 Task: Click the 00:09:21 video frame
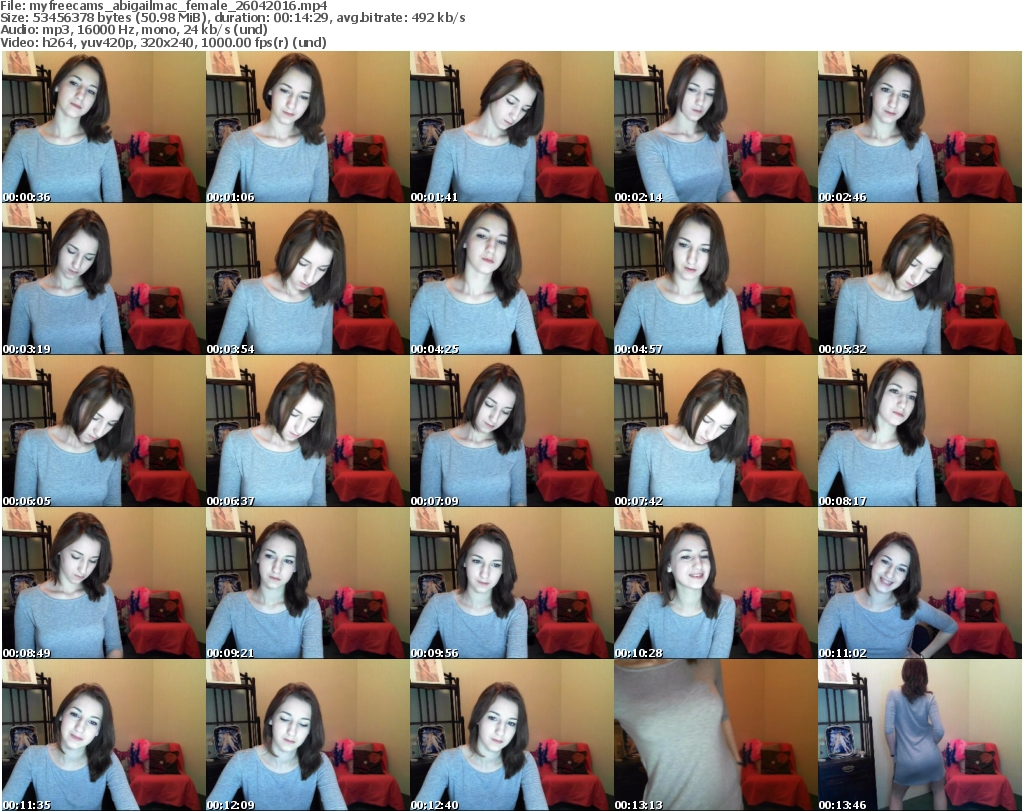308,583
